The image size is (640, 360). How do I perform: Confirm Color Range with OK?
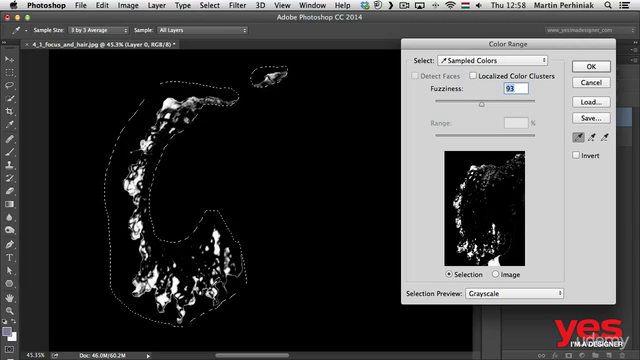pos(591,67)
